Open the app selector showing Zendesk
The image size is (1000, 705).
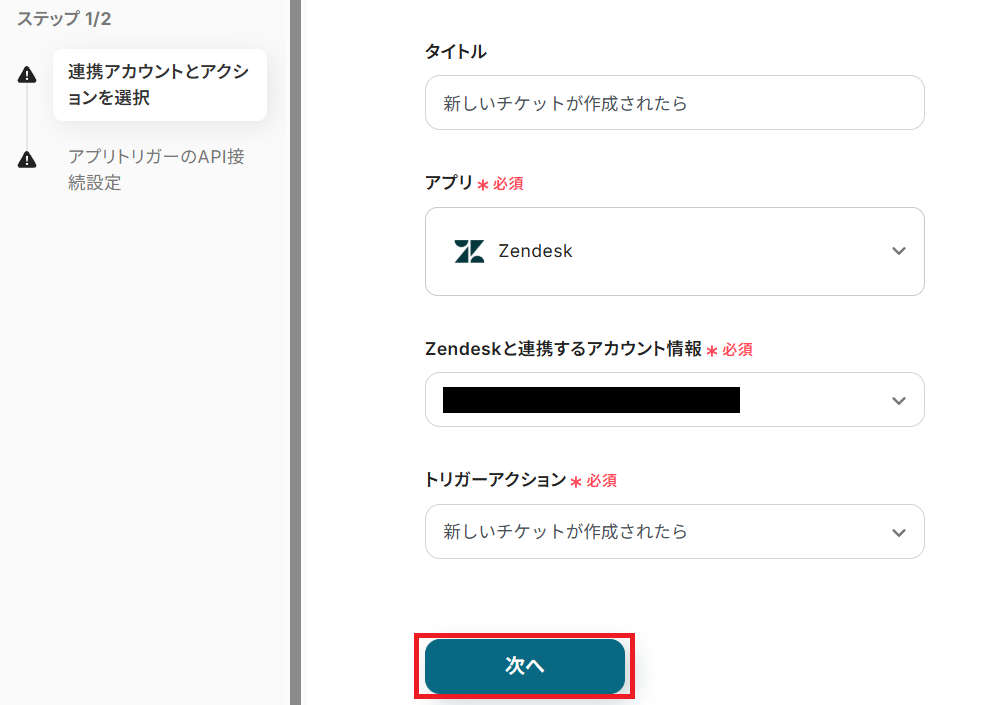click(674, 251)
